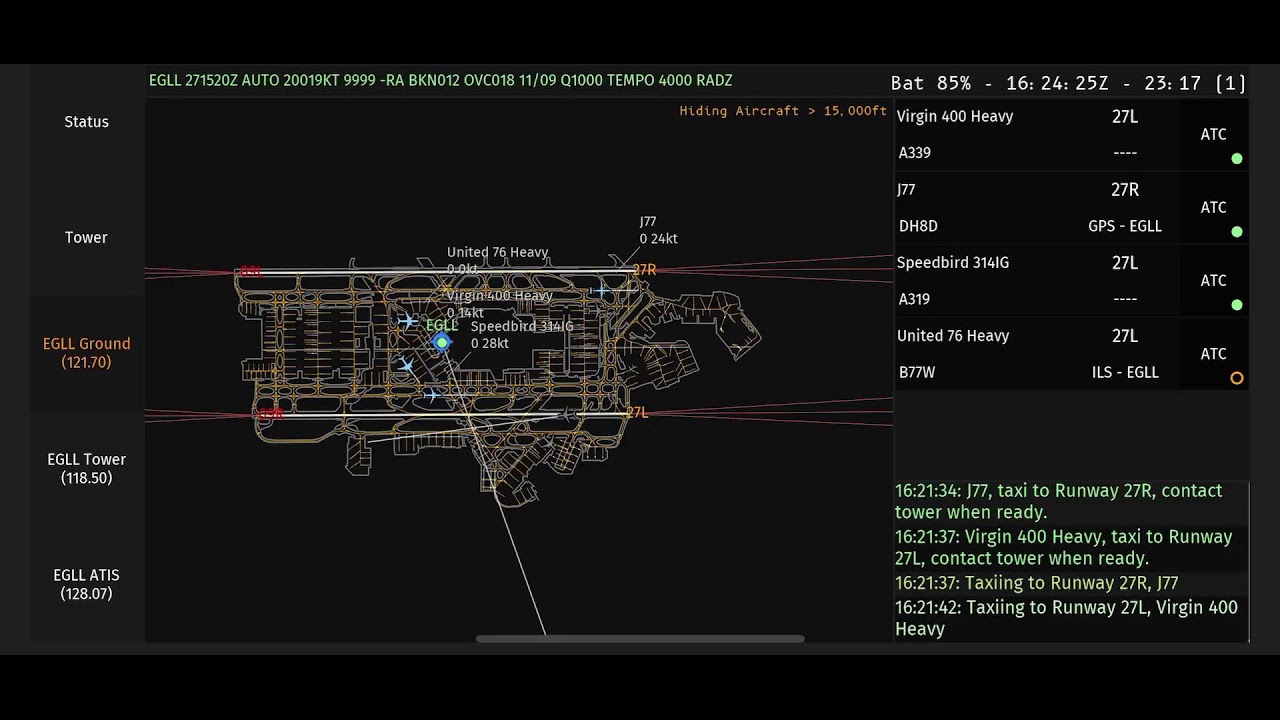Image resolution: width=1280 pixels, height=720 pixels.
Task: Click the battery and time readout
Action: pyautogui.click(x=1068, y=84)
